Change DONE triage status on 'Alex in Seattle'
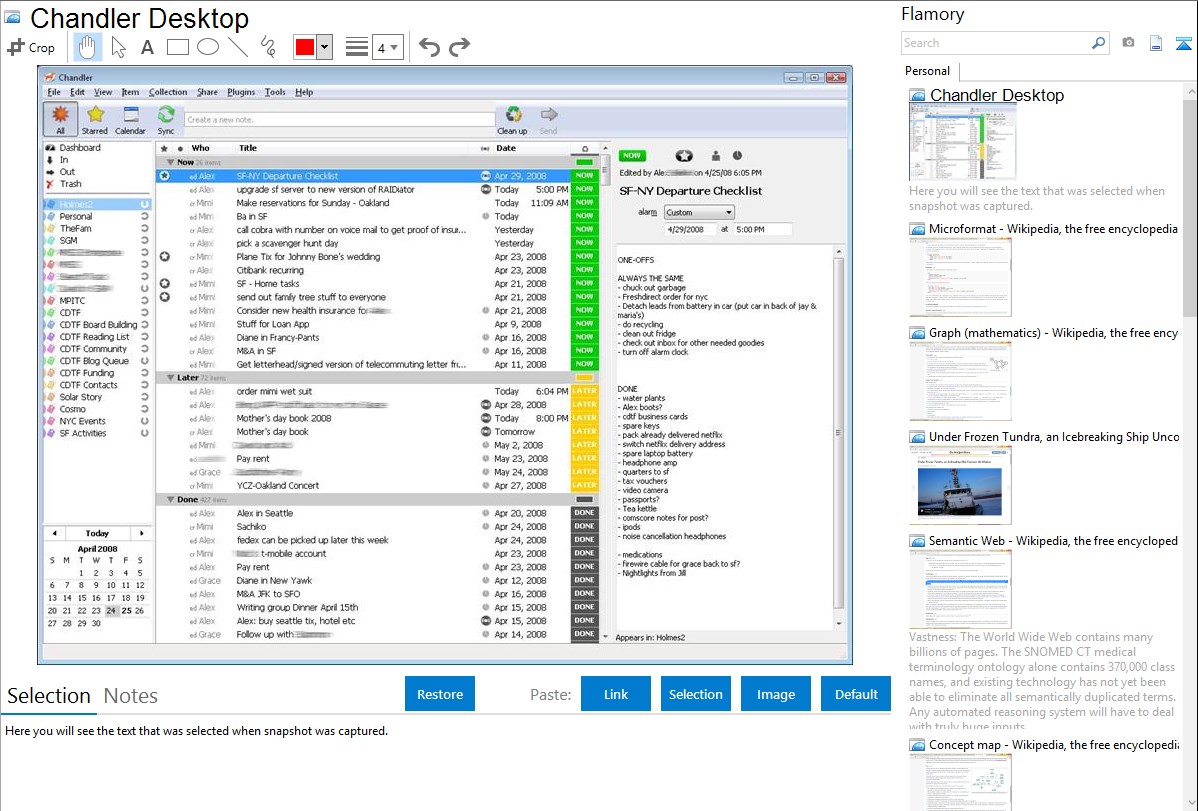The width and height of the screenshot is (1198, 811). point(584,513)
